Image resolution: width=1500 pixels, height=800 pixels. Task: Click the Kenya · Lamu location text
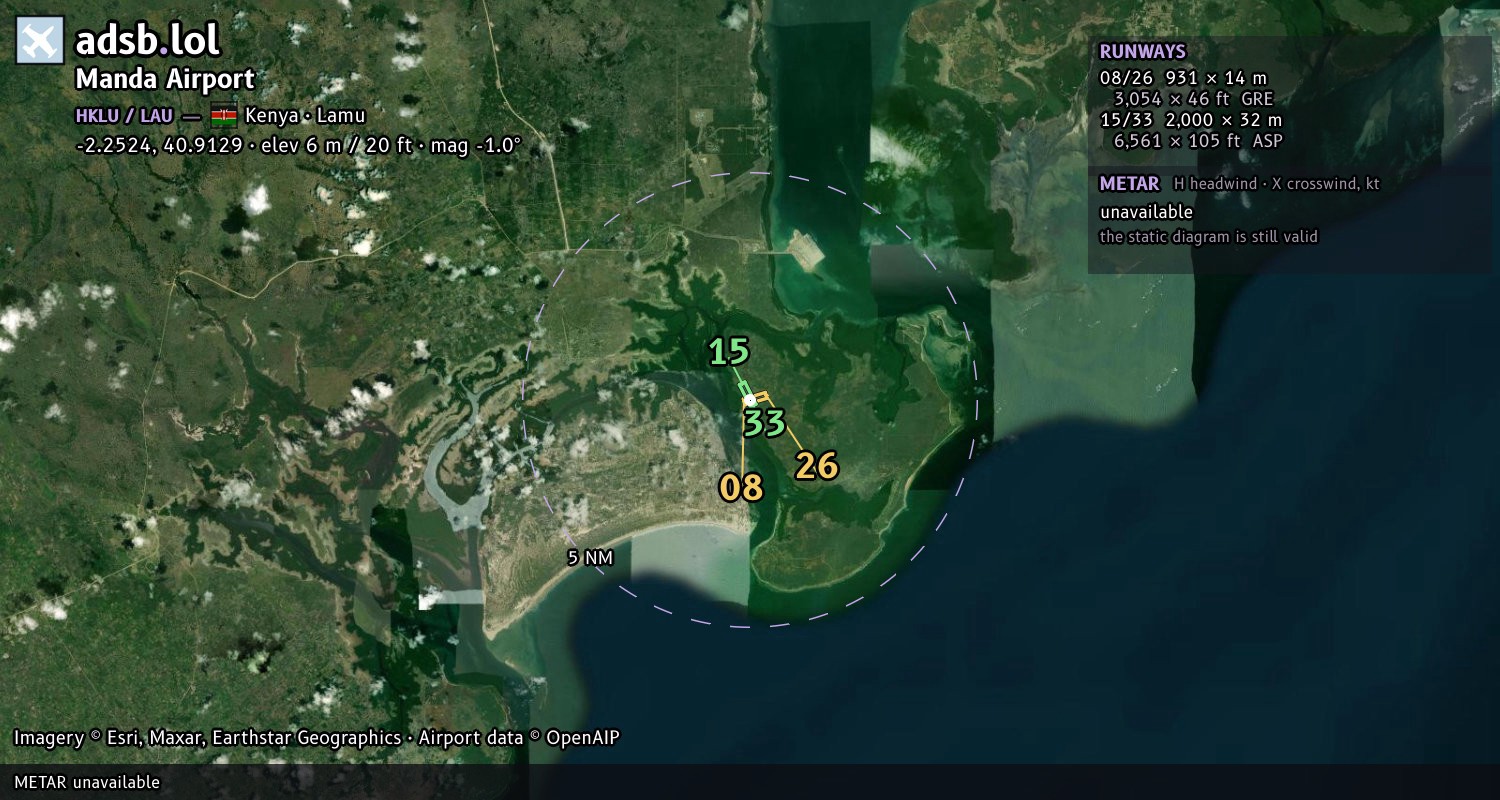[305, 116]
